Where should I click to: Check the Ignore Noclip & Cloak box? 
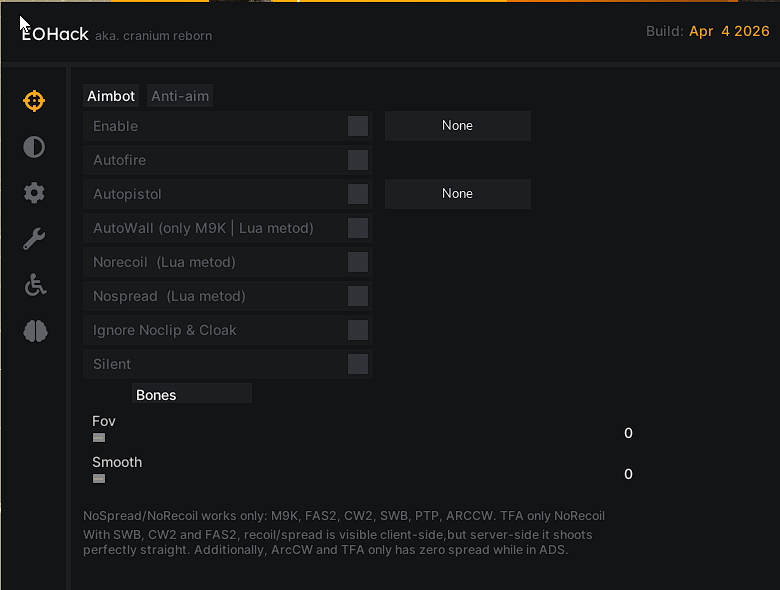358,330
